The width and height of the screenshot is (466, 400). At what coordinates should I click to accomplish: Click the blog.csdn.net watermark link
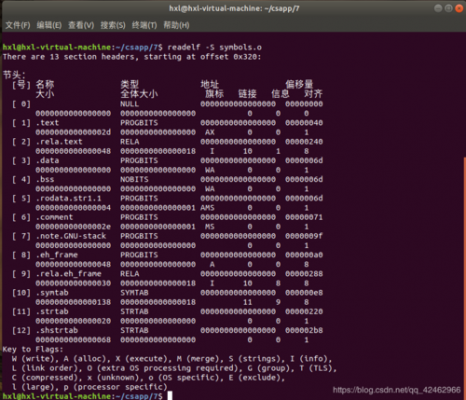point(397,390)
